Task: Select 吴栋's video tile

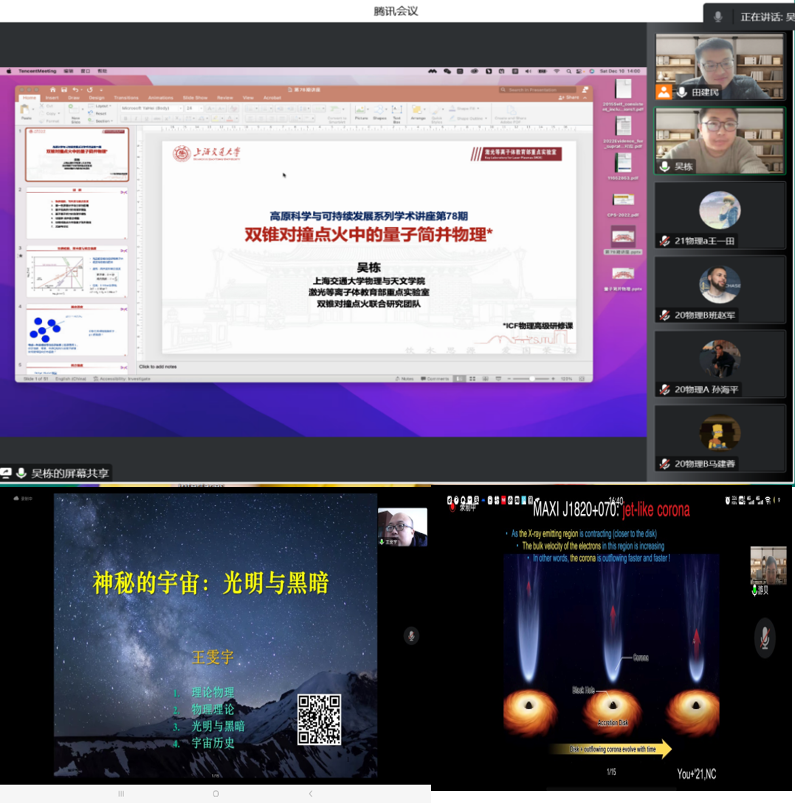Action: pyautogui.click(x=719, y=141)
